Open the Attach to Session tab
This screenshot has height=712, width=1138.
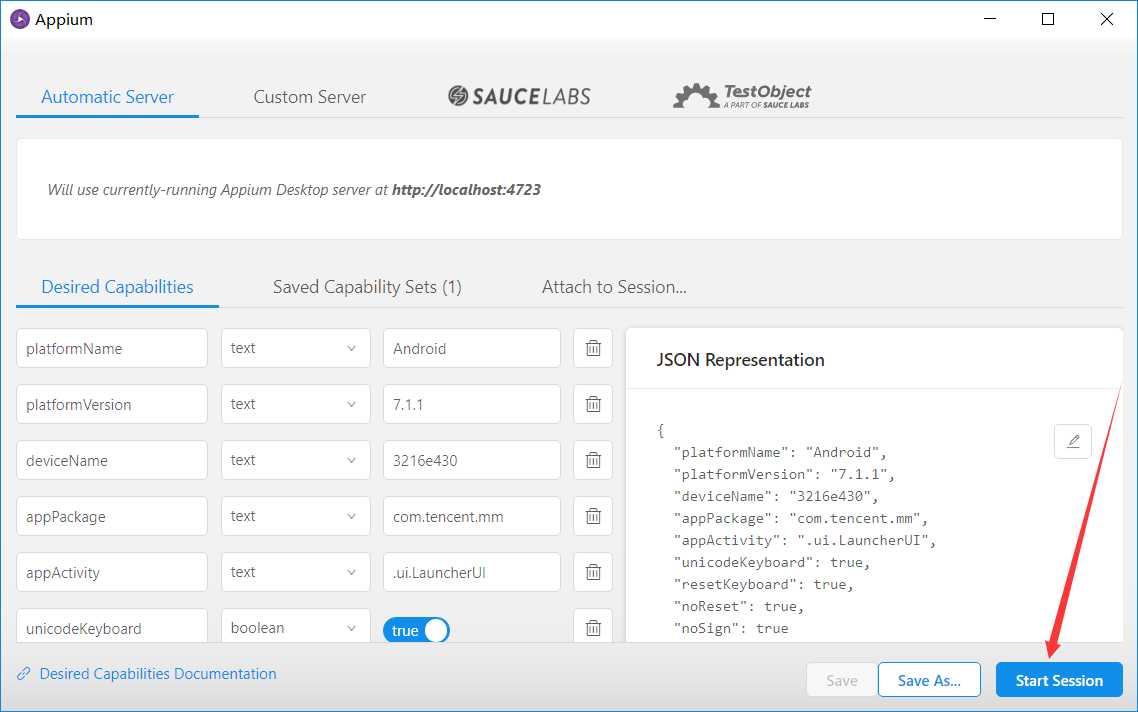[614, 287]
